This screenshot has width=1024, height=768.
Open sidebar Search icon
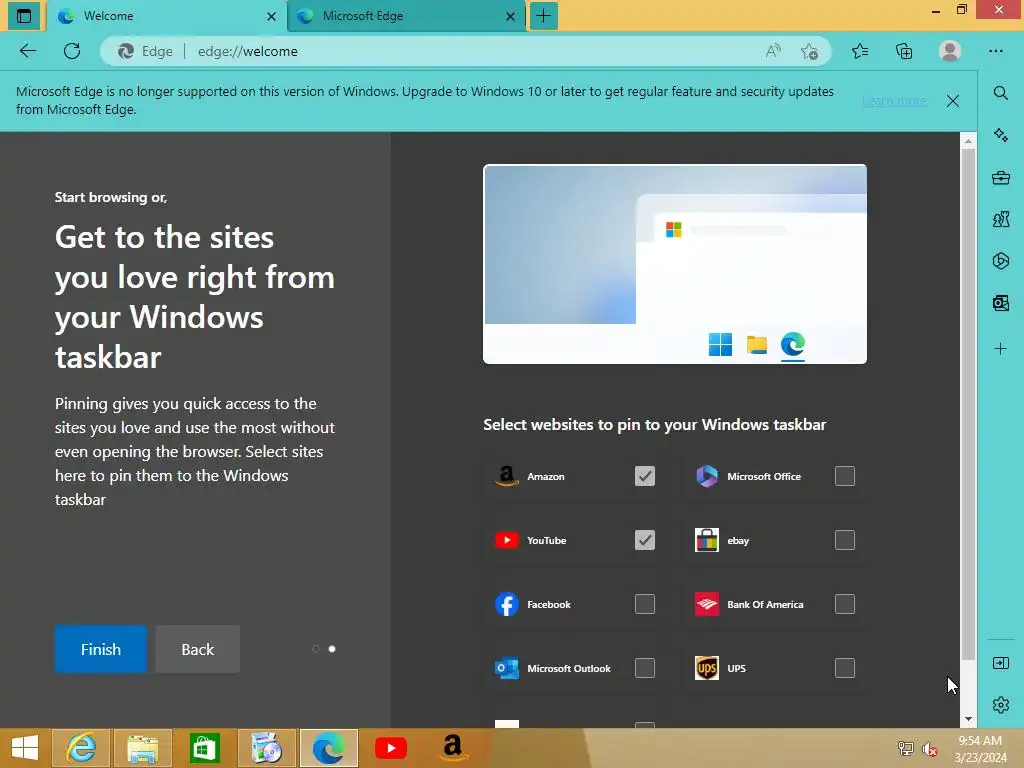click(x=1000, y=93)
